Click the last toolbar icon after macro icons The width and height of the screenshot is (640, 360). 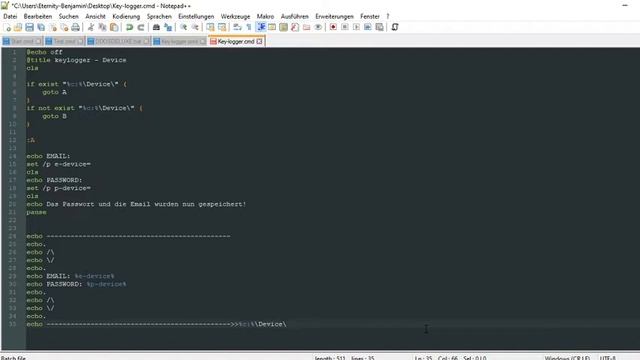coord(395,27)
